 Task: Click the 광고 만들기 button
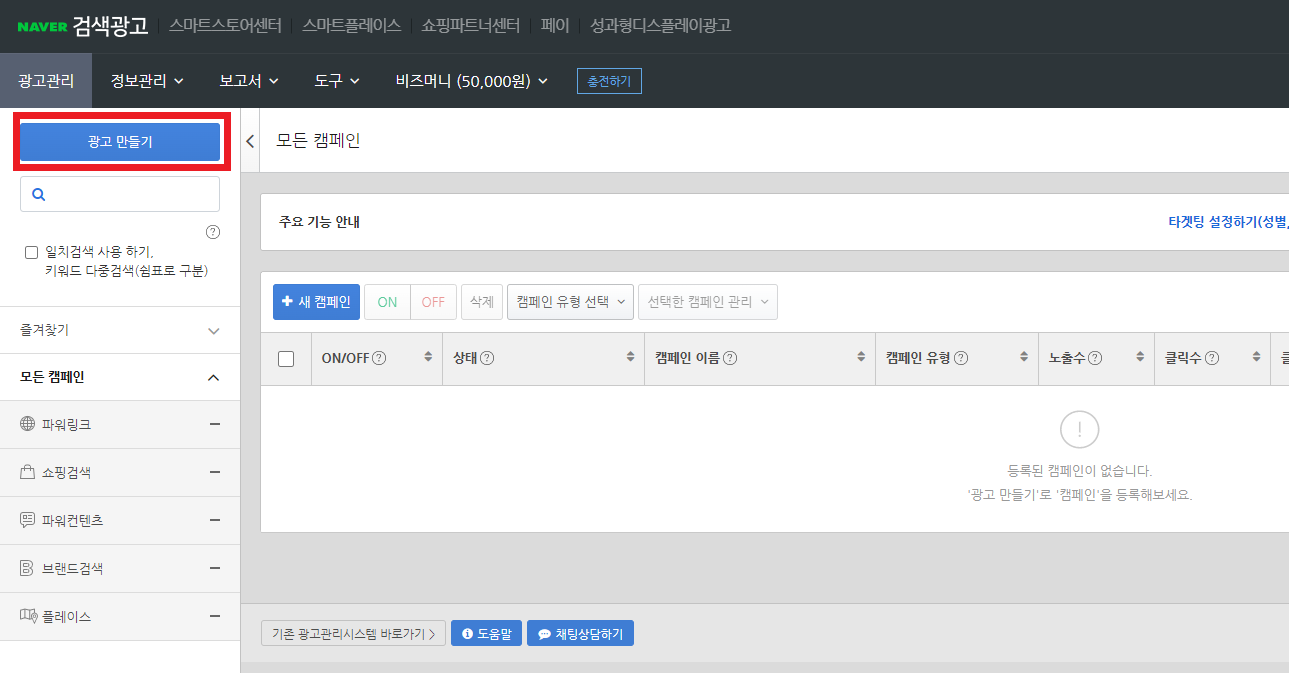click(119, 141)
